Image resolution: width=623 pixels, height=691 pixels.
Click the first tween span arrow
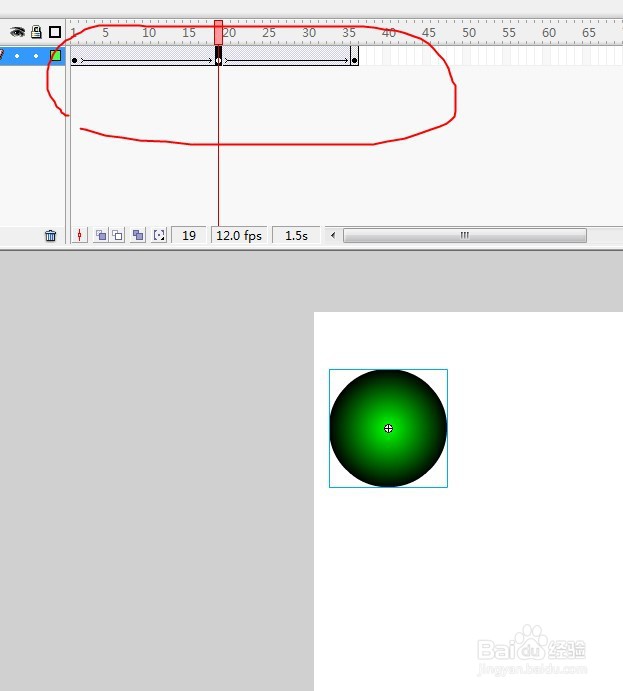[x=147, y=60]
